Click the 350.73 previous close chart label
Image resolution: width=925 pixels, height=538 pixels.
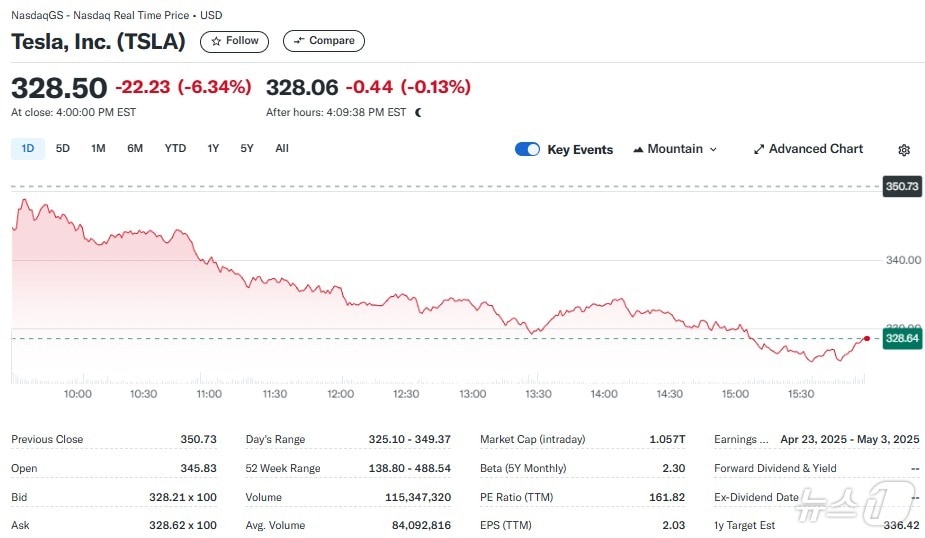pos(902,187)
